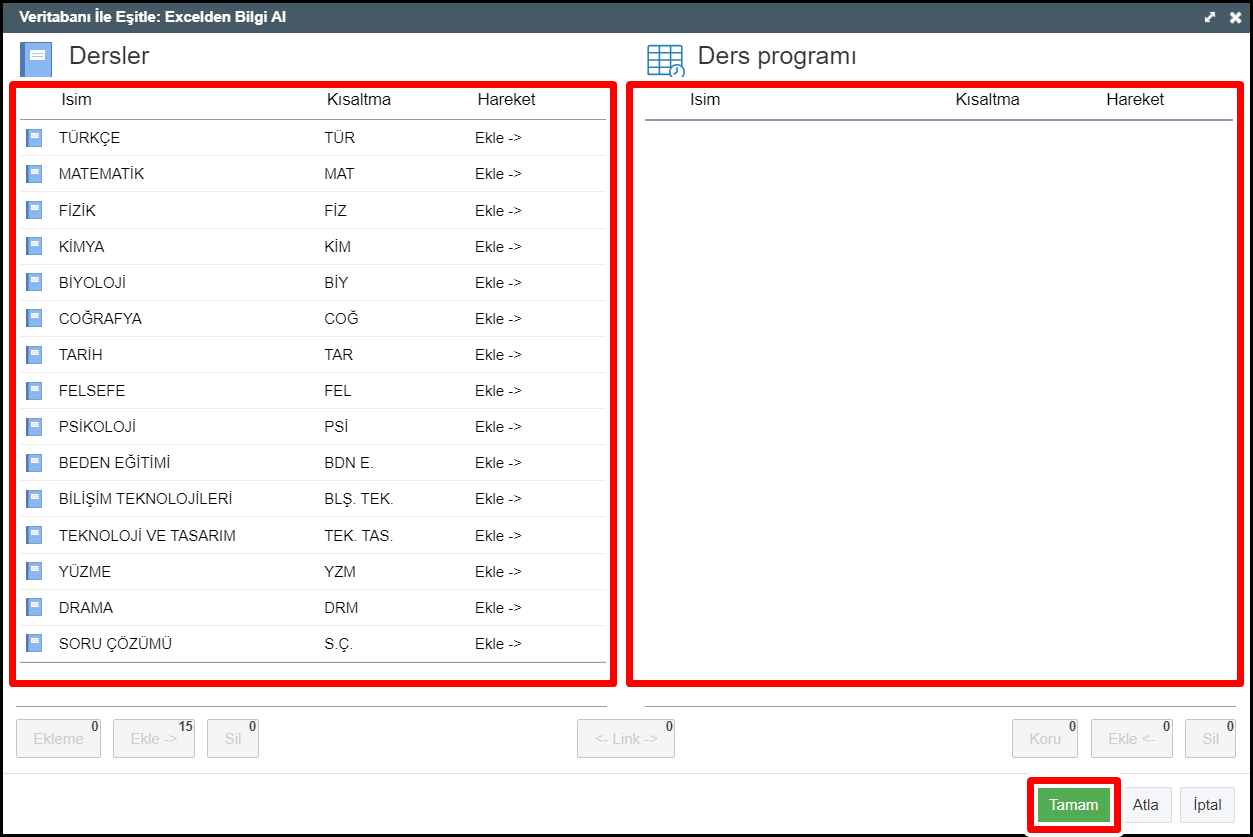The image size is (1253, 837).
Task: Click the COĞ abbreviation cell
Action: coord(341,318)
